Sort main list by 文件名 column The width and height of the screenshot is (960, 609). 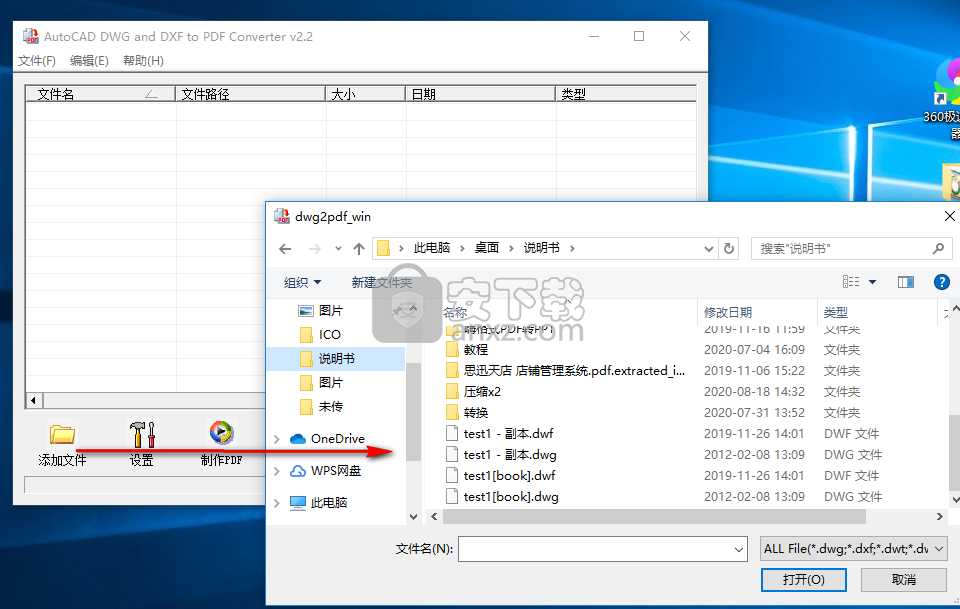(x=100, y=94)
